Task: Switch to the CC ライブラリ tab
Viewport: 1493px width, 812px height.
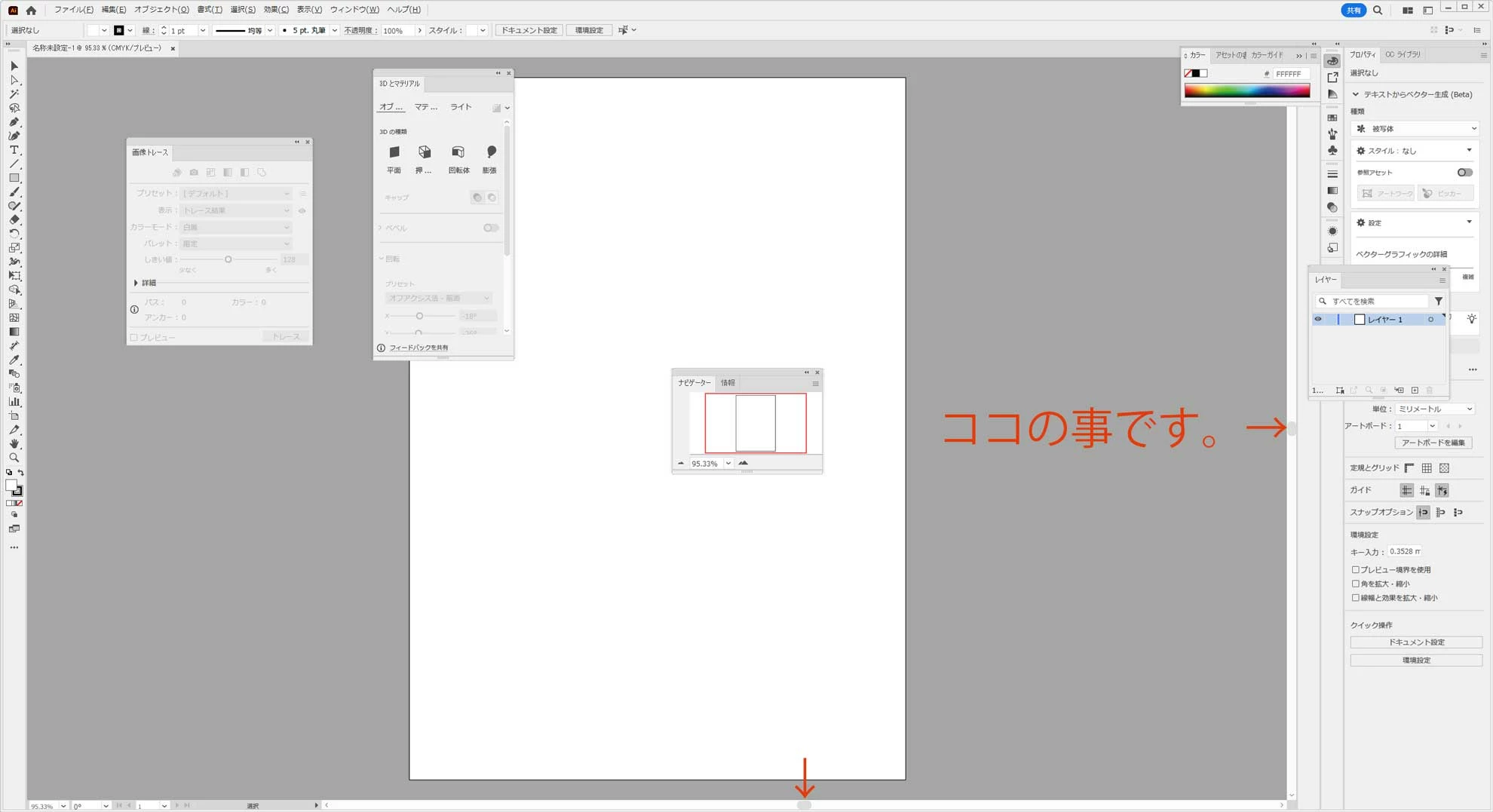Action: pyautogui.click(x=1403, y=54)
